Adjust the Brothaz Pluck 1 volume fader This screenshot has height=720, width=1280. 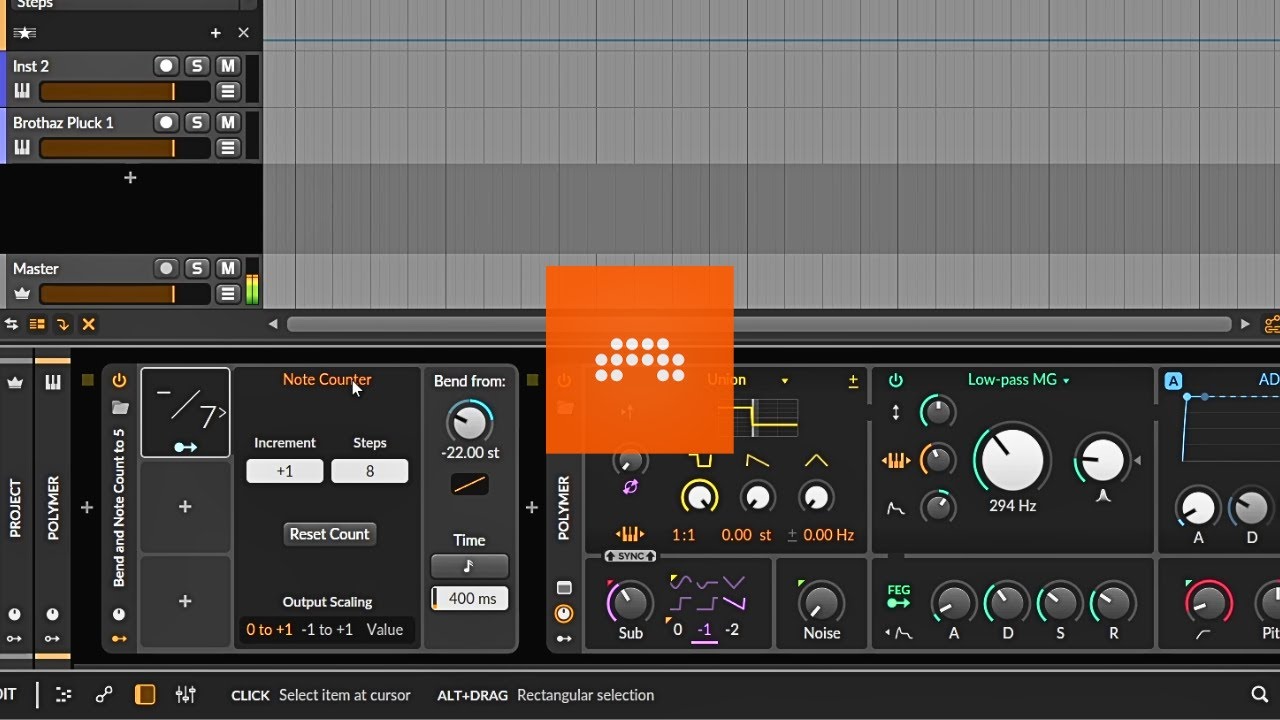[x=124, y=148]
